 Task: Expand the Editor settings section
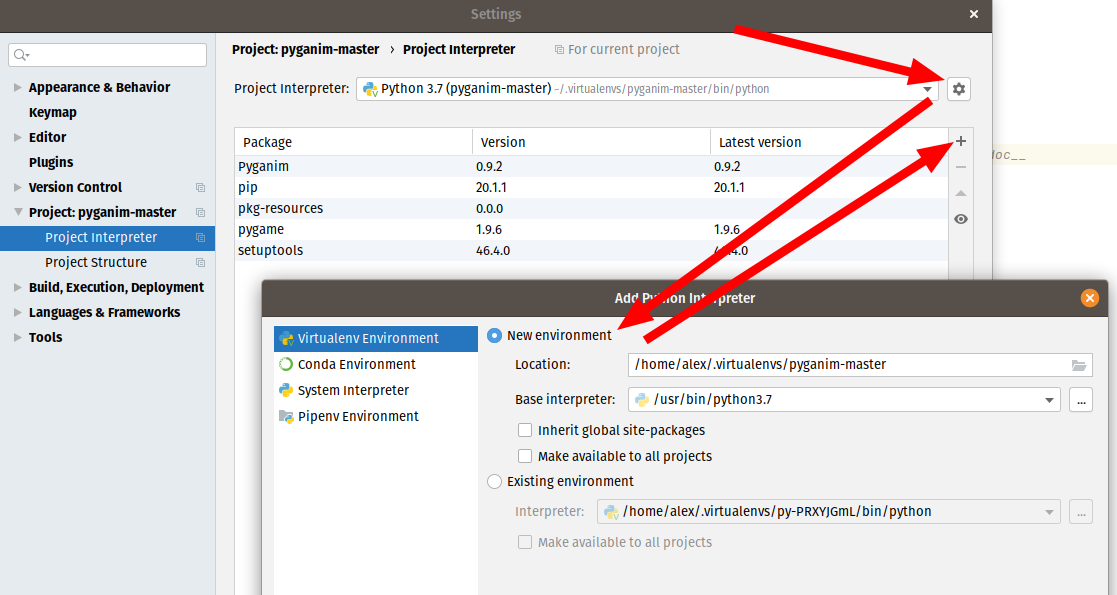[17, 138]
